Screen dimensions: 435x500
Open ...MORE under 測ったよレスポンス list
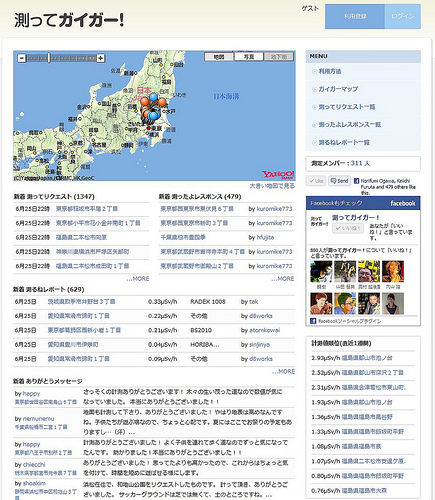283,279
